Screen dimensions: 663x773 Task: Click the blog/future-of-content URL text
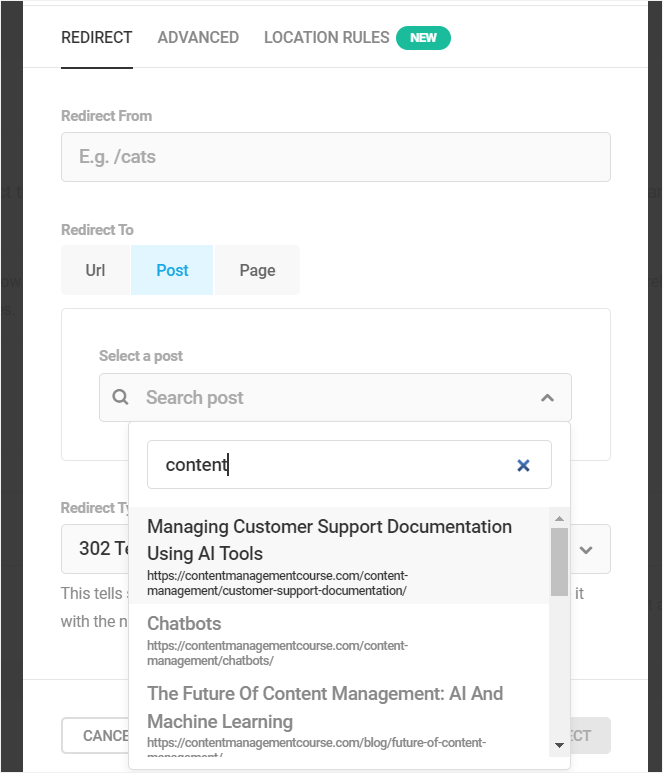pyautogui.click(x=316, y=746)
